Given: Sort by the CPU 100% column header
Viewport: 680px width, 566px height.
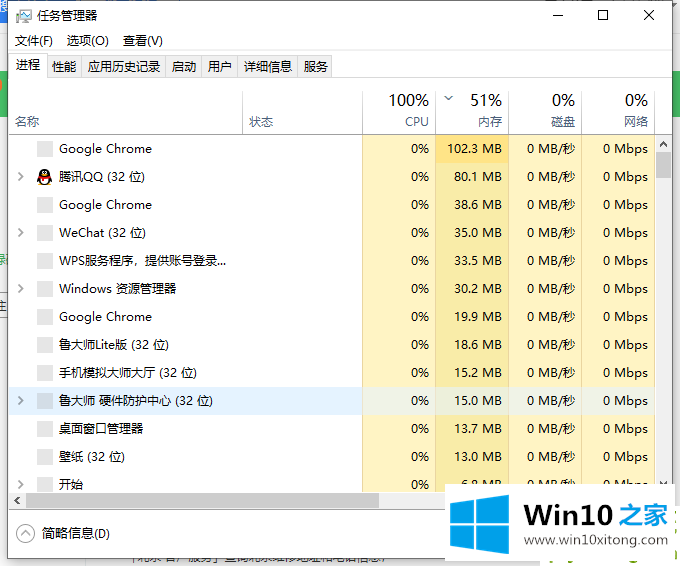Looking at the screenshot, I should (x=399, y=112).
